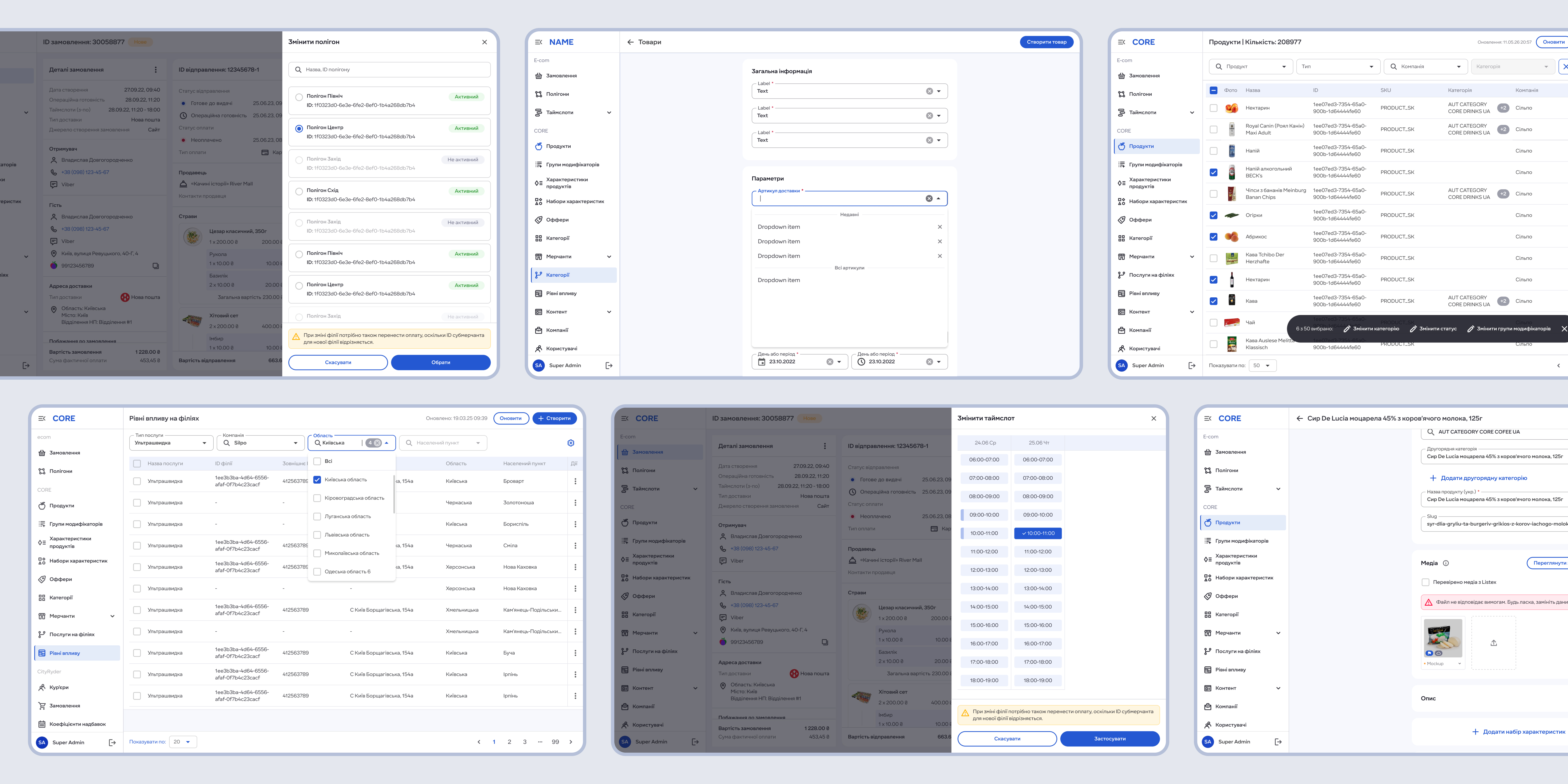The image size is (1568, 784).
Task: Click Обрати button in polygon panel
Action: pyautogui.click(x=441, y=362)
